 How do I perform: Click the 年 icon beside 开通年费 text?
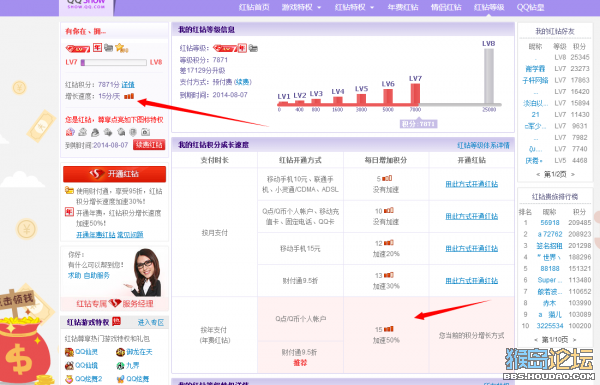[69, 212]
